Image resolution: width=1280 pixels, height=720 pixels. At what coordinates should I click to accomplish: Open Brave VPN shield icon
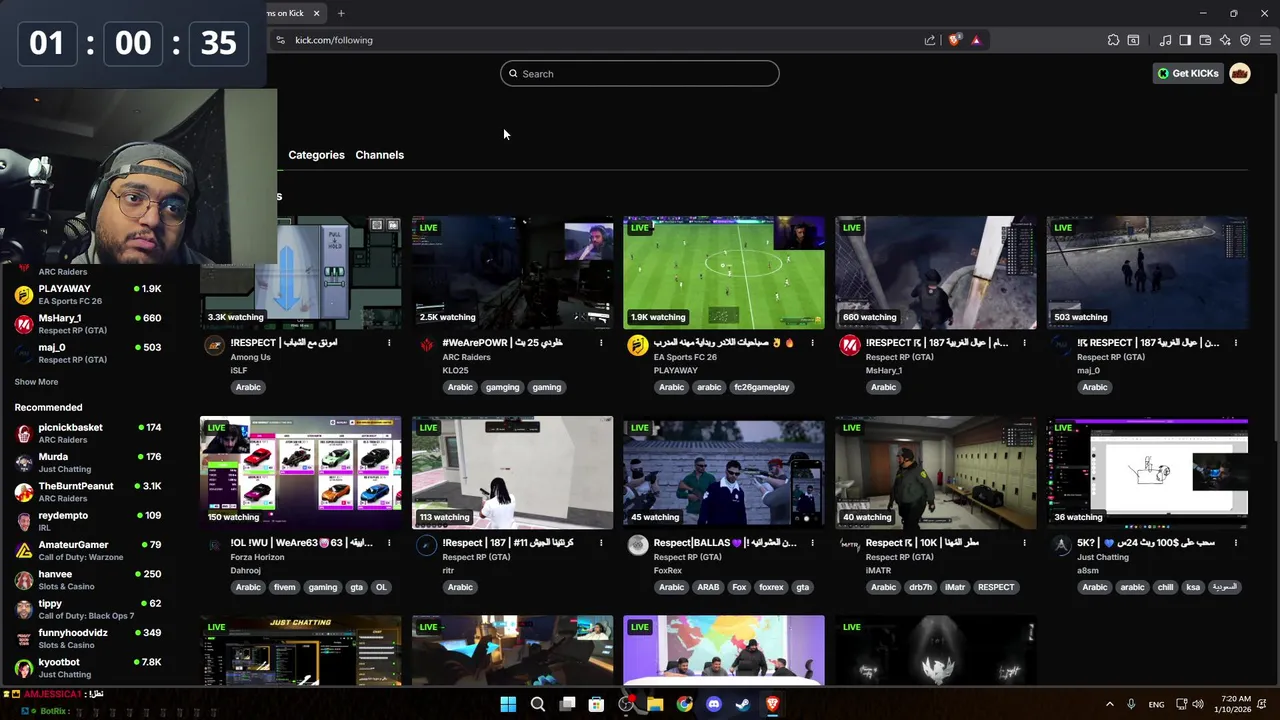coord(1245,40)
